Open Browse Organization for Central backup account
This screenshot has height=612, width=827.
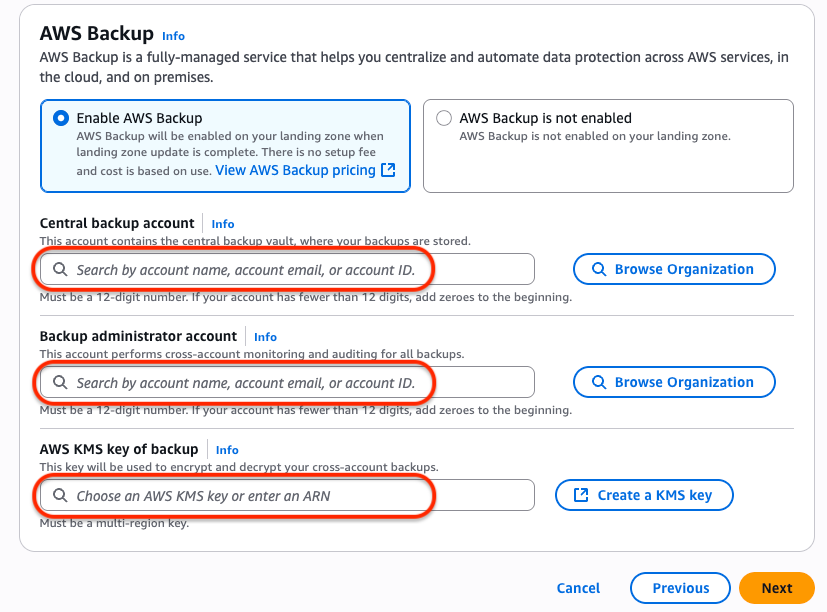coord(673,269)
